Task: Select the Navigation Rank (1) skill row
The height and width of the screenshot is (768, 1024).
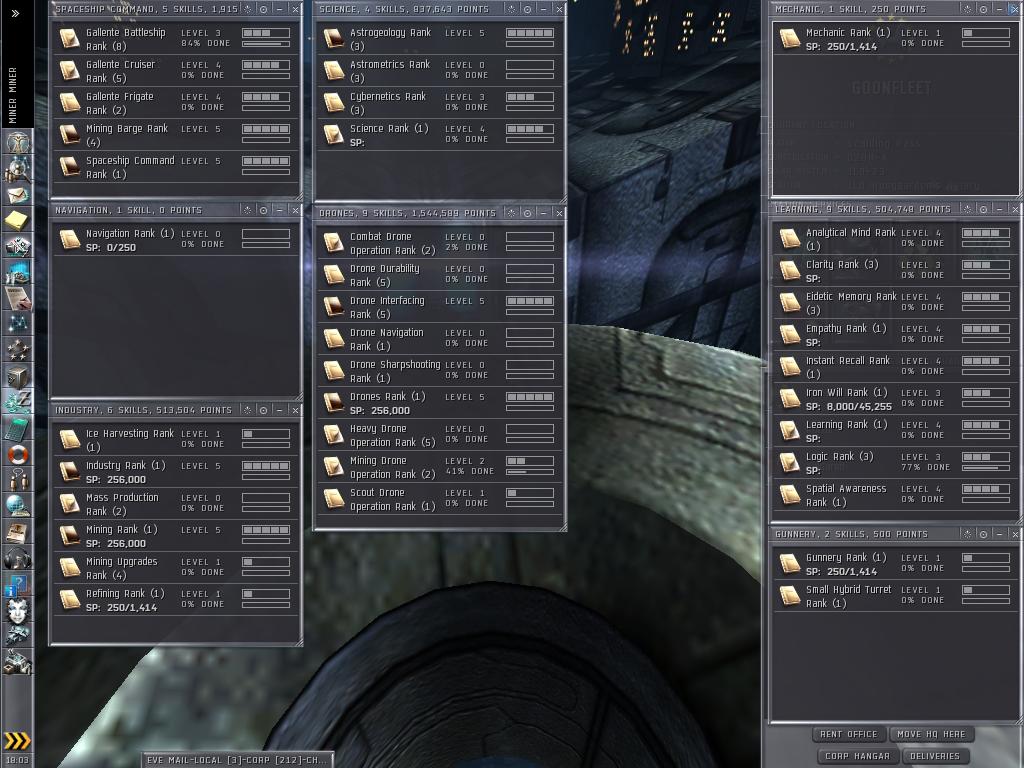Action: [x=175, y=240]
